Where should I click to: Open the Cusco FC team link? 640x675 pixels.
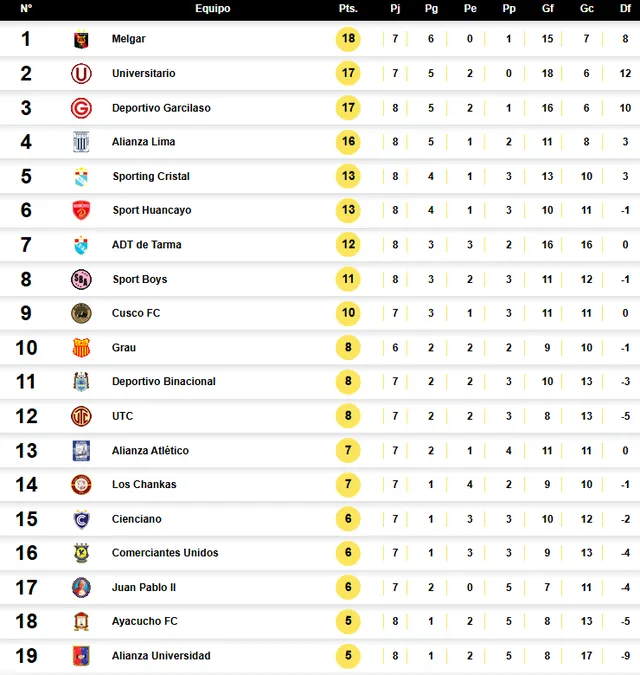[136, 313]
